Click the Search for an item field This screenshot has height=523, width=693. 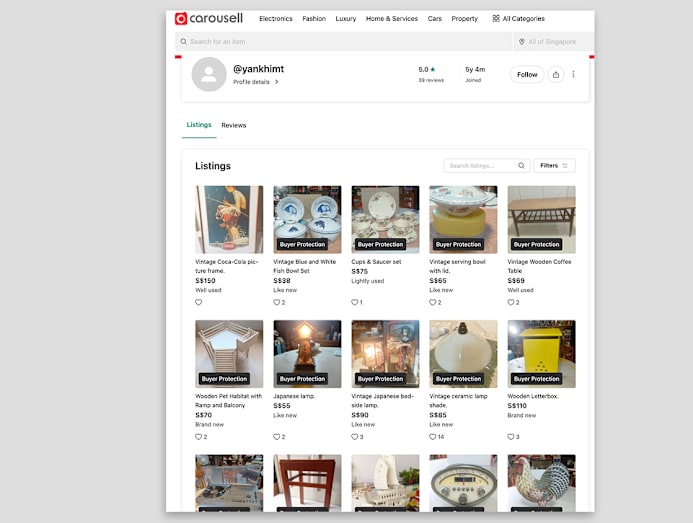point(340,42)
